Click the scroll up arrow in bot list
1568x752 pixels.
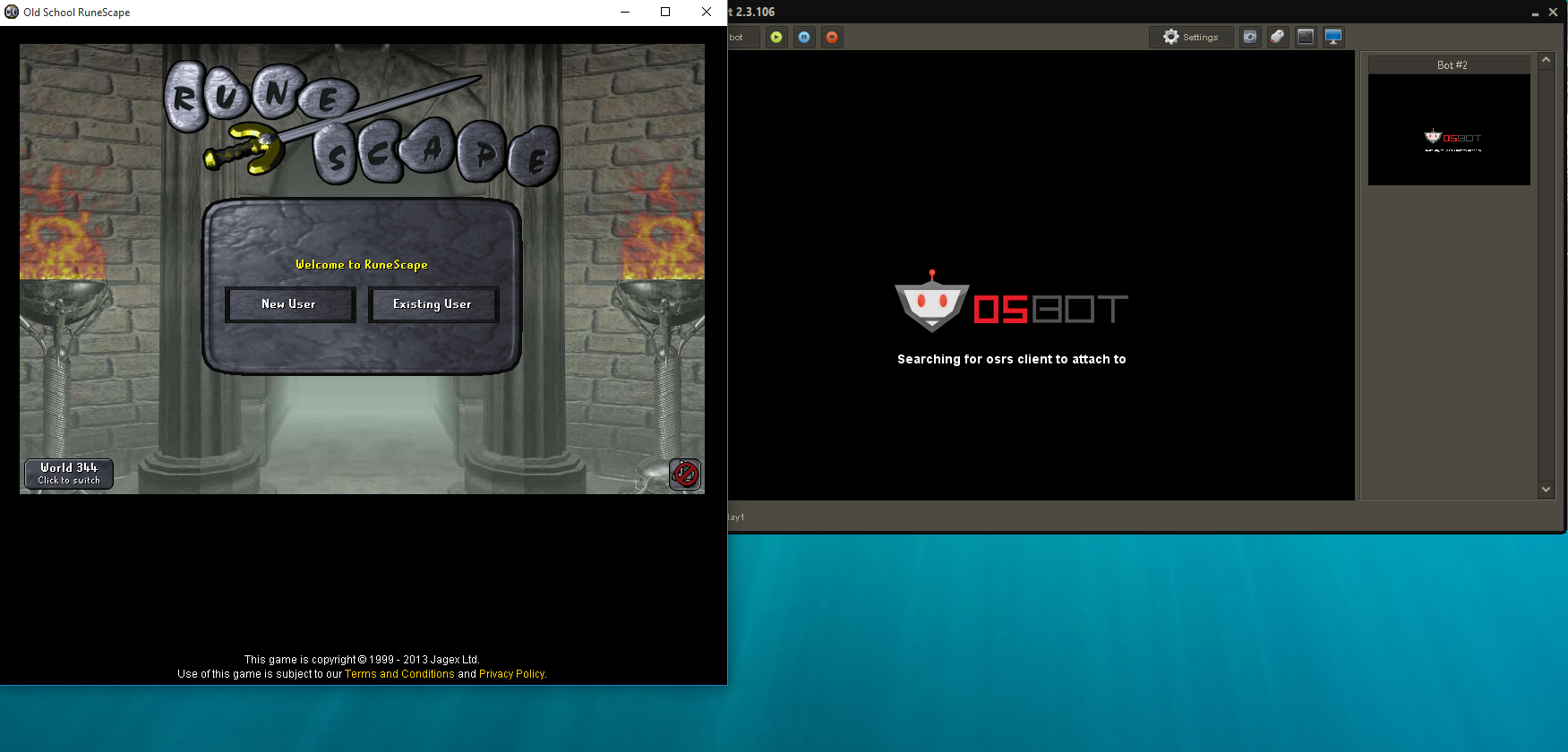point(1546,60)
